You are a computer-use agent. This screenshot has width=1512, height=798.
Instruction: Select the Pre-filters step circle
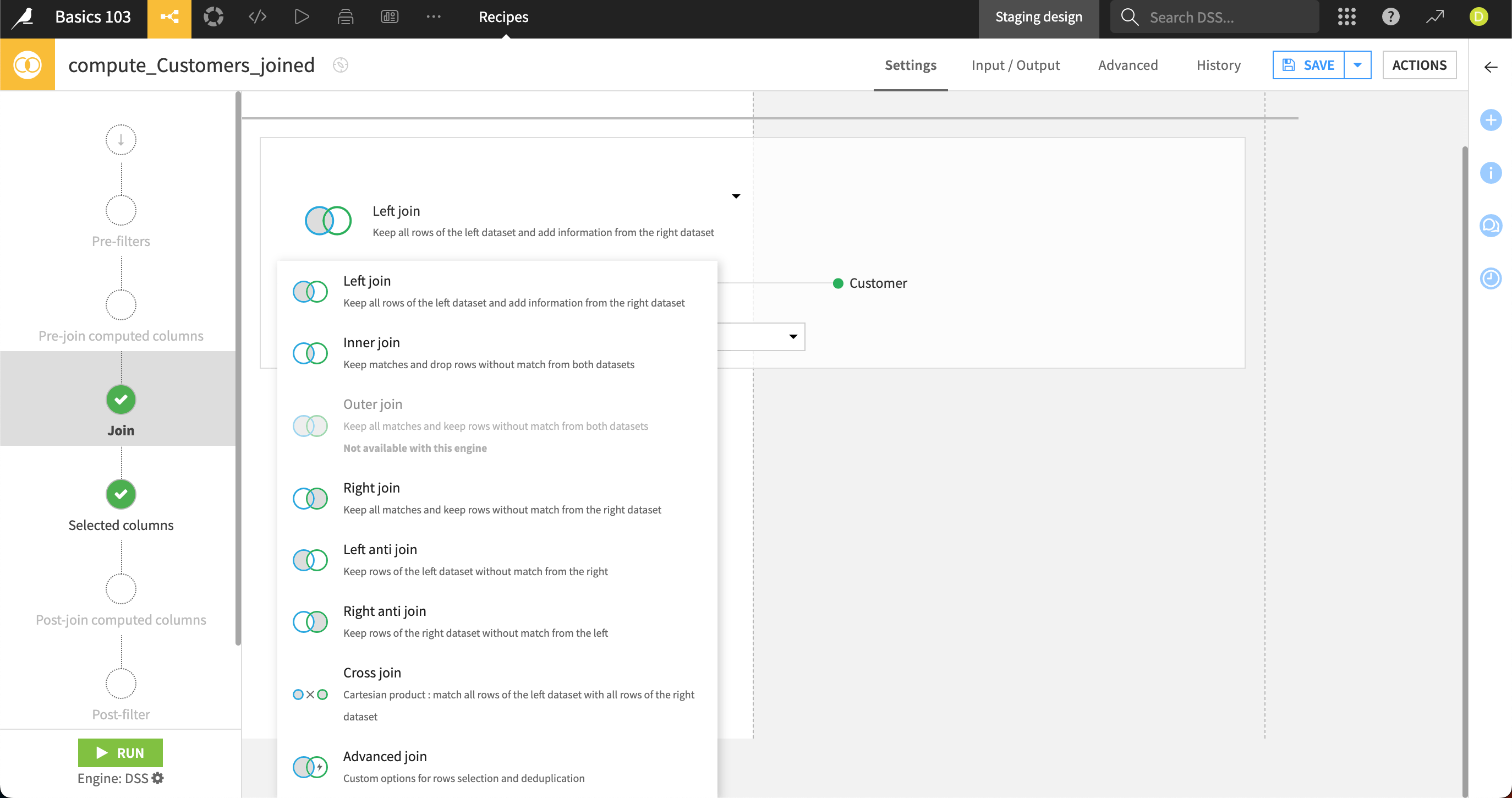121,211
